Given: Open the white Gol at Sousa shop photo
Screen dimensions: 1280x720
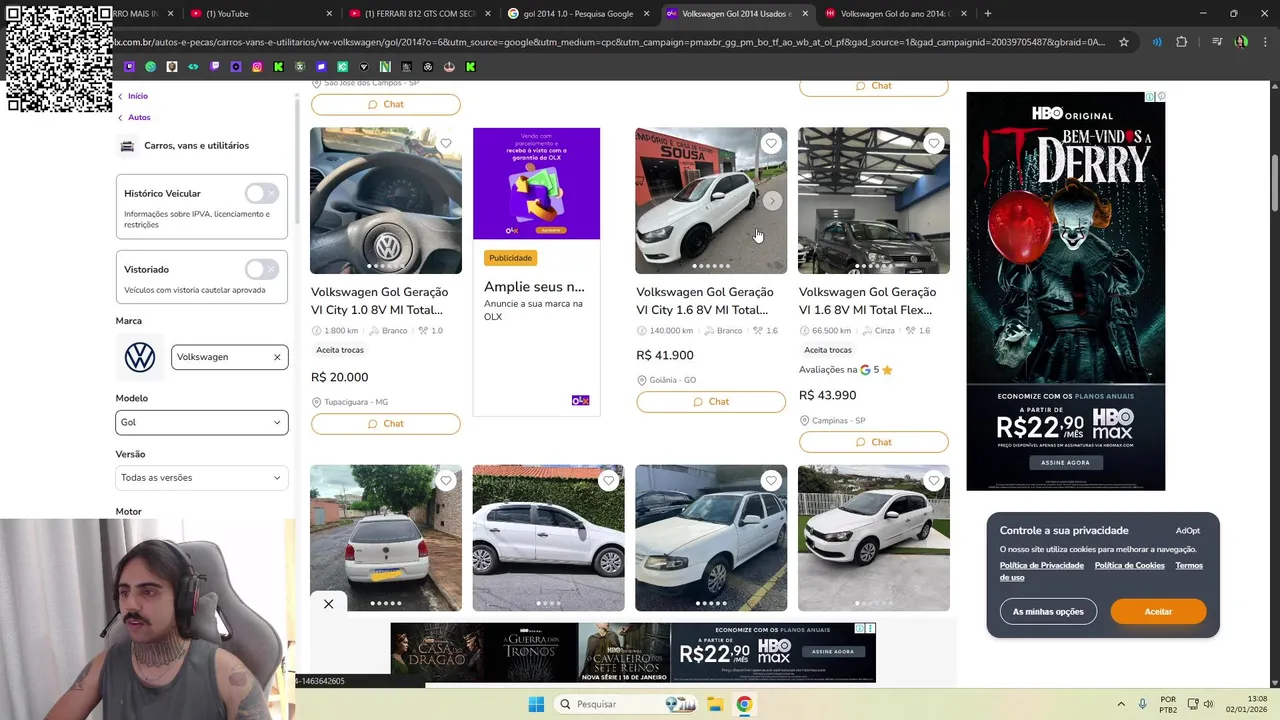Looking at the screenshot, I should click(711, 200).
